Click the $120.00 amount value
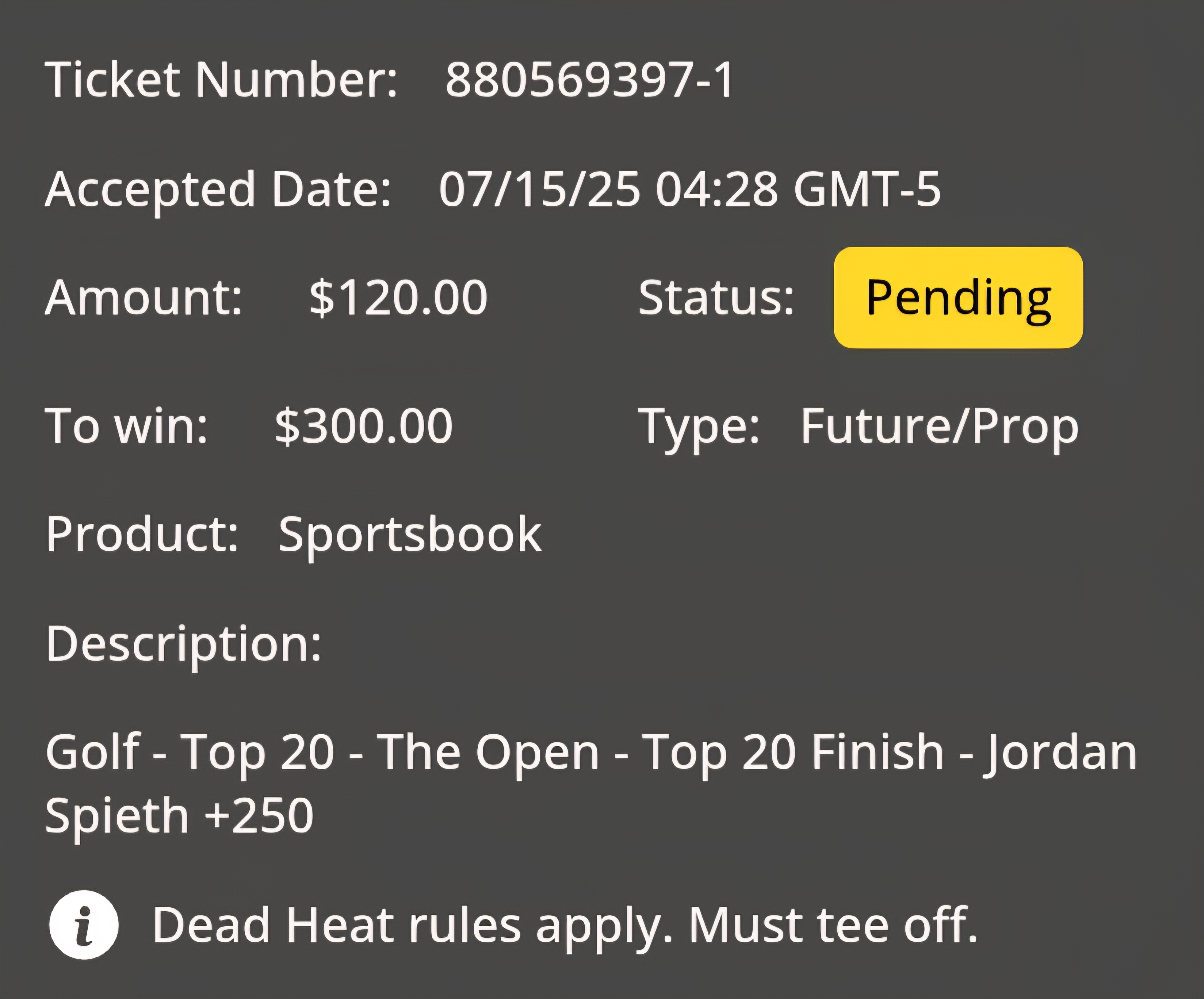Screen dimensions: 1204x999 point(399,297)
